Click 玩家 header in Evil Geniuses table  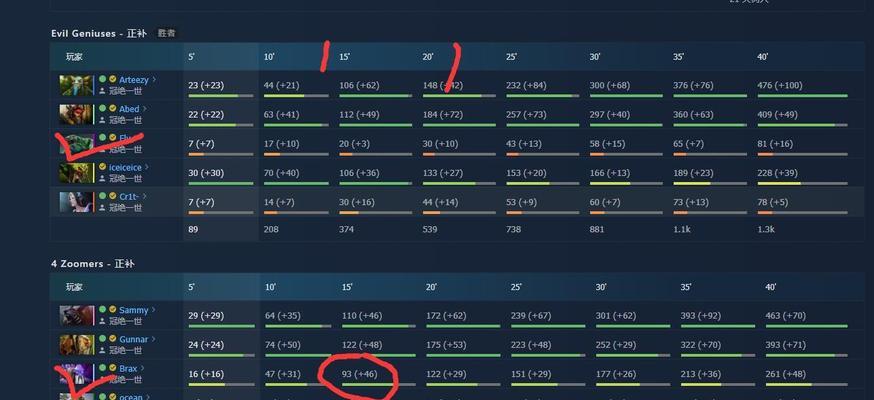(74, 56)
